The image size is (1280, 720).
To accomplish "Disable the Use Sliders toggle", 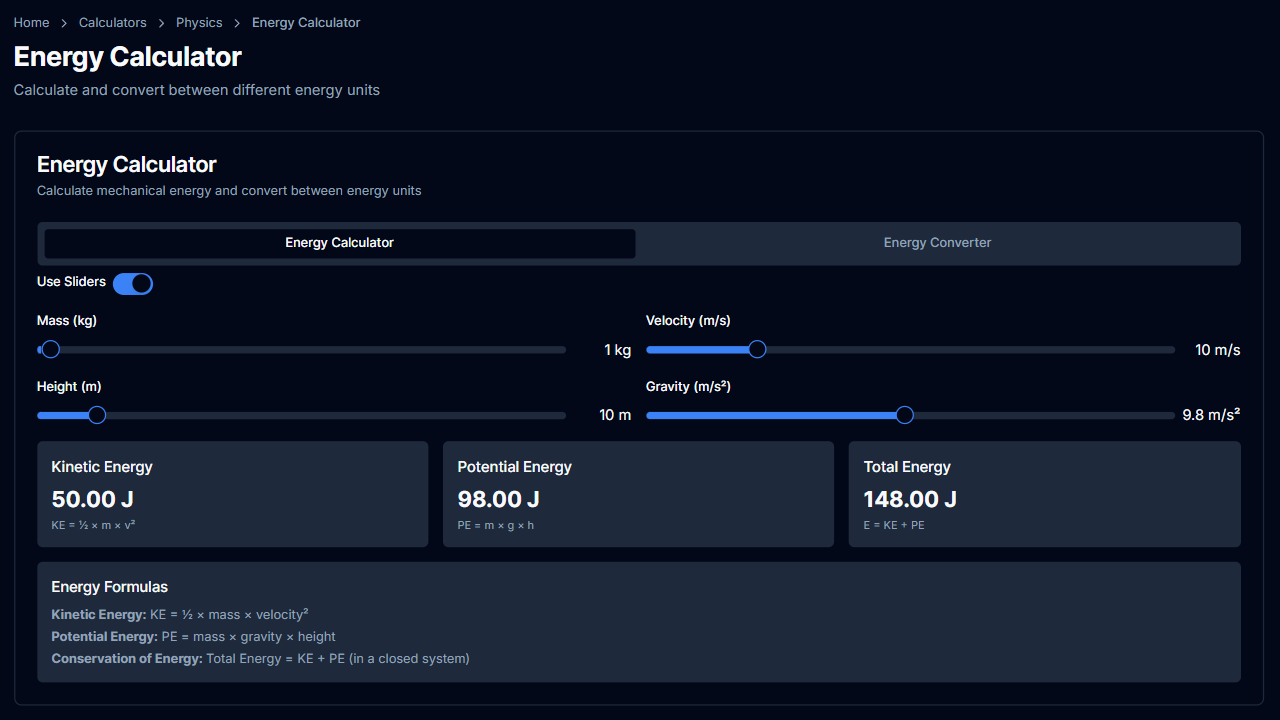I will click(x=132, y=283).
